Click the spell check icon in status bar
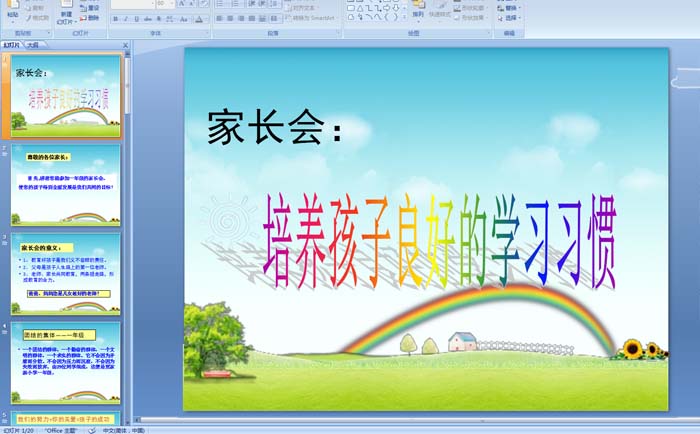This screenshot has width=700, height=434. pyautogui.click(x=92, y=430)
